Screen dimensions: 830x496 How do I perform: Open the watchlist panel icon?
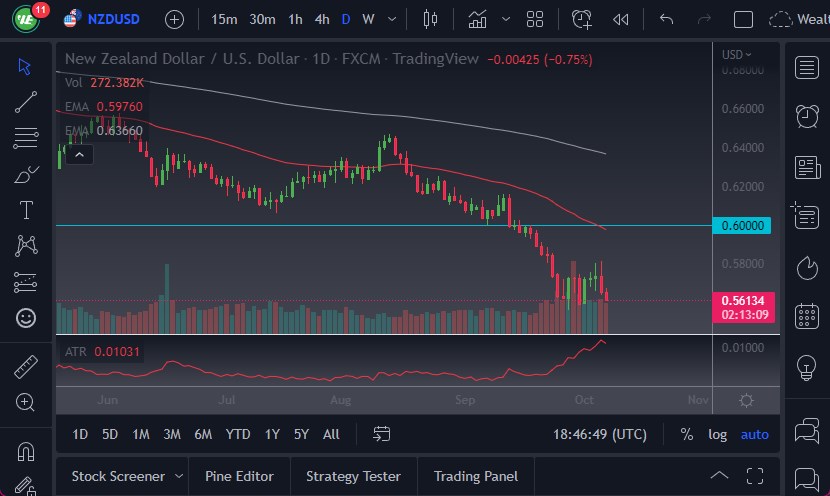click(807, 67)
